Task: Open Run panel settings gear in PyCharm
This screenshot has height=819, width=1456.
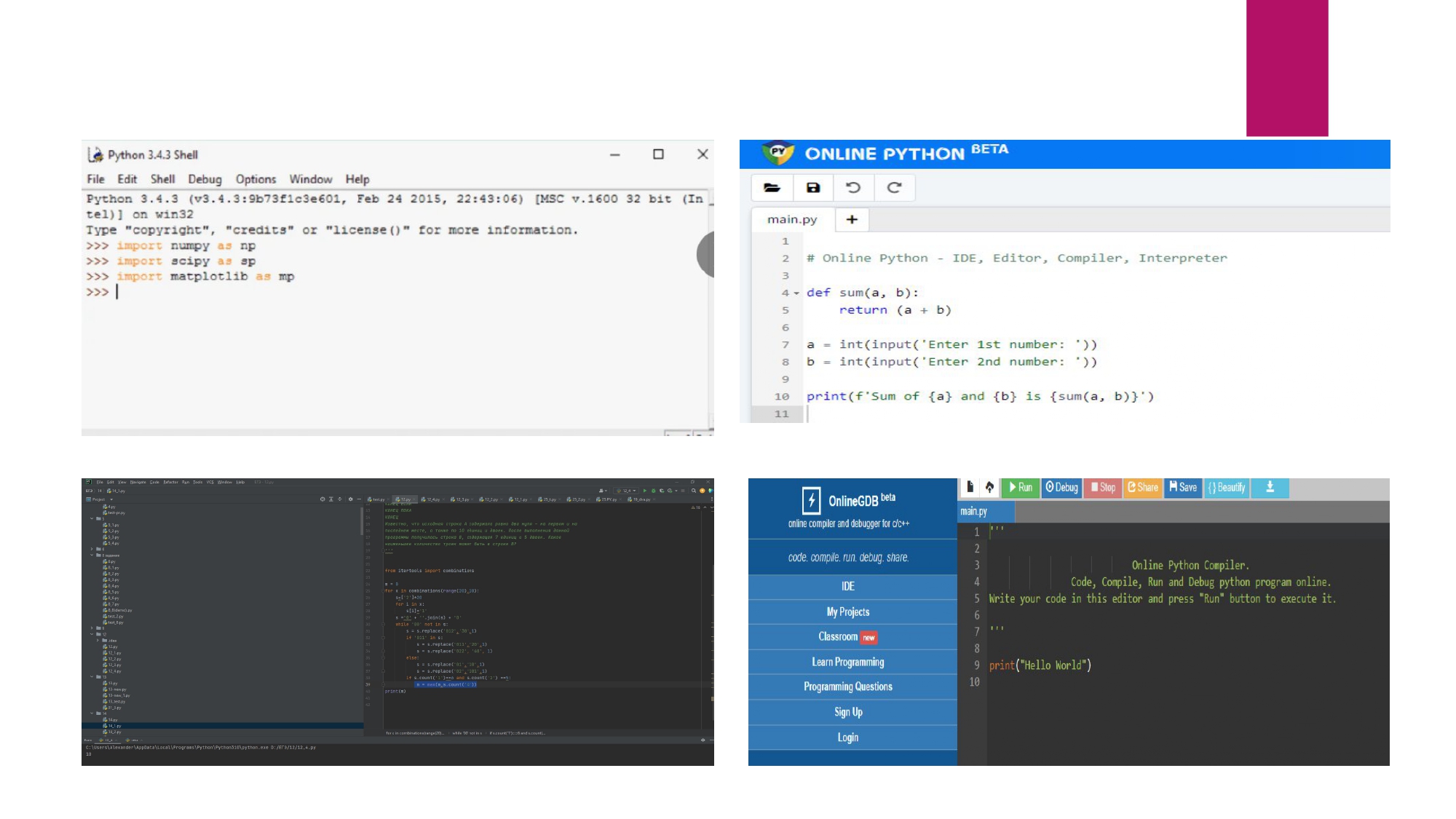Action: [x=703, y=740]
